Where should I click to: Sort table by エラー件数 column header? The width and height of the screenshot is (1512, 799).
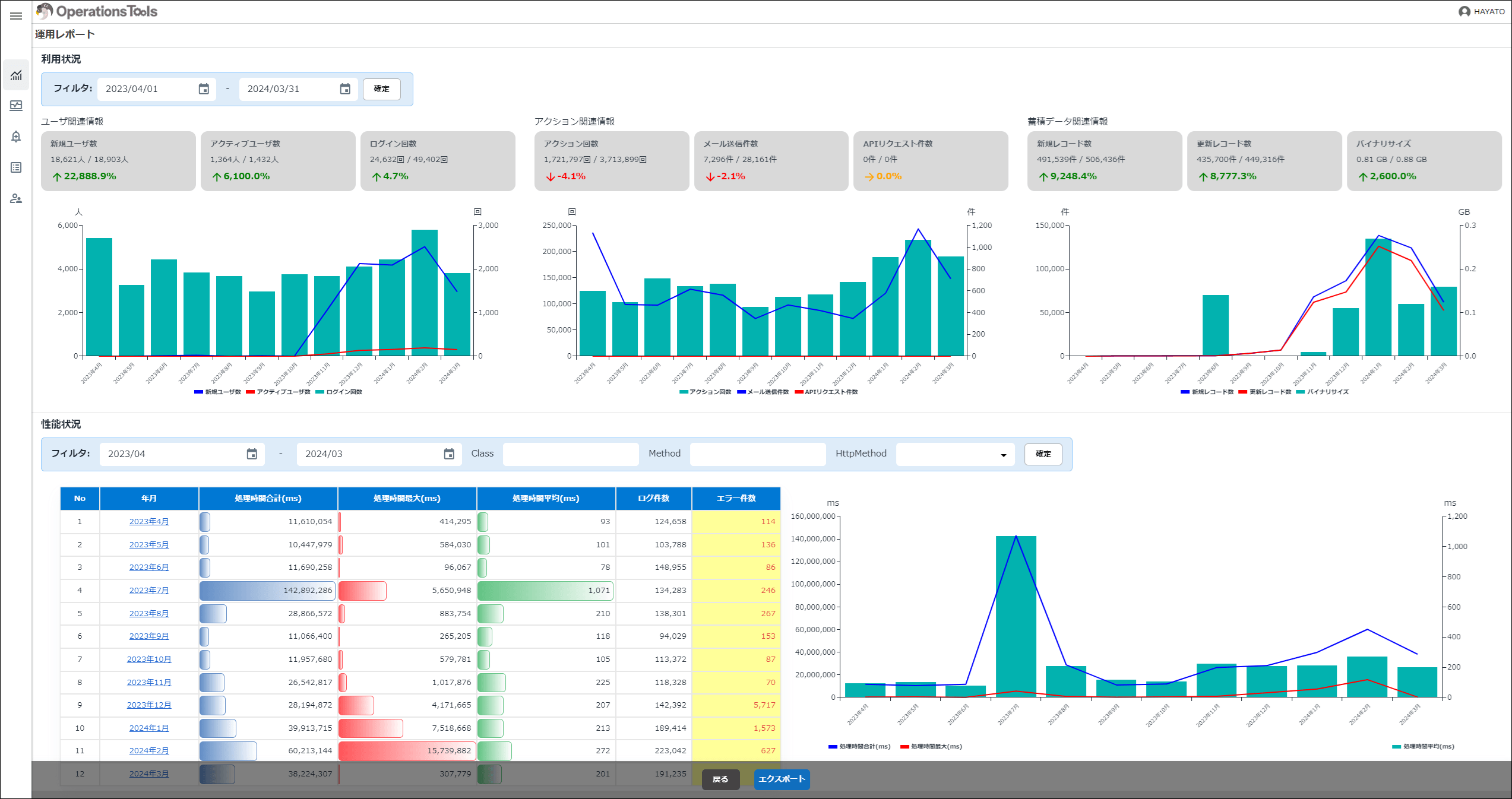736,499
